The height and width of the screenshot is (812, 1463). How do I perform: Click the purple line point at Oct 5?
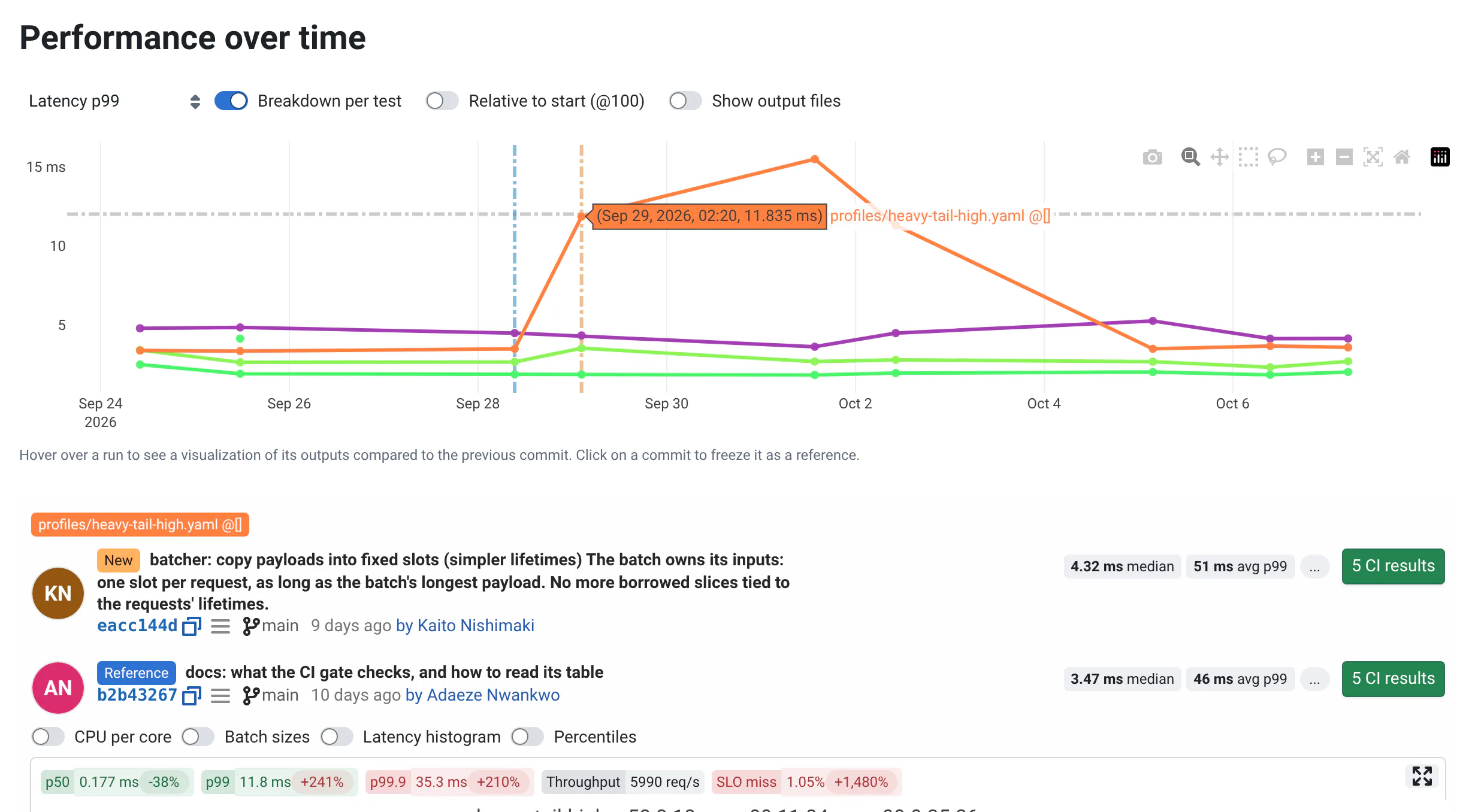(1153, 321)
